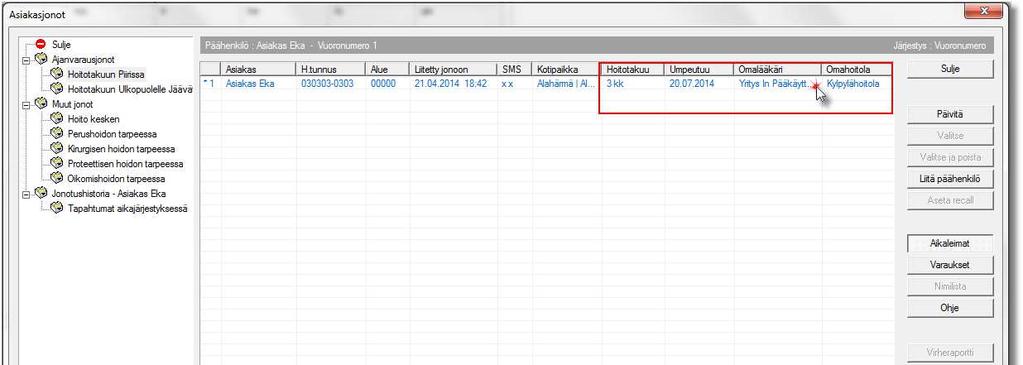Select Sulje in the tree
Image resolution: width=1023 pixels, height=365 pixels.
61,45
